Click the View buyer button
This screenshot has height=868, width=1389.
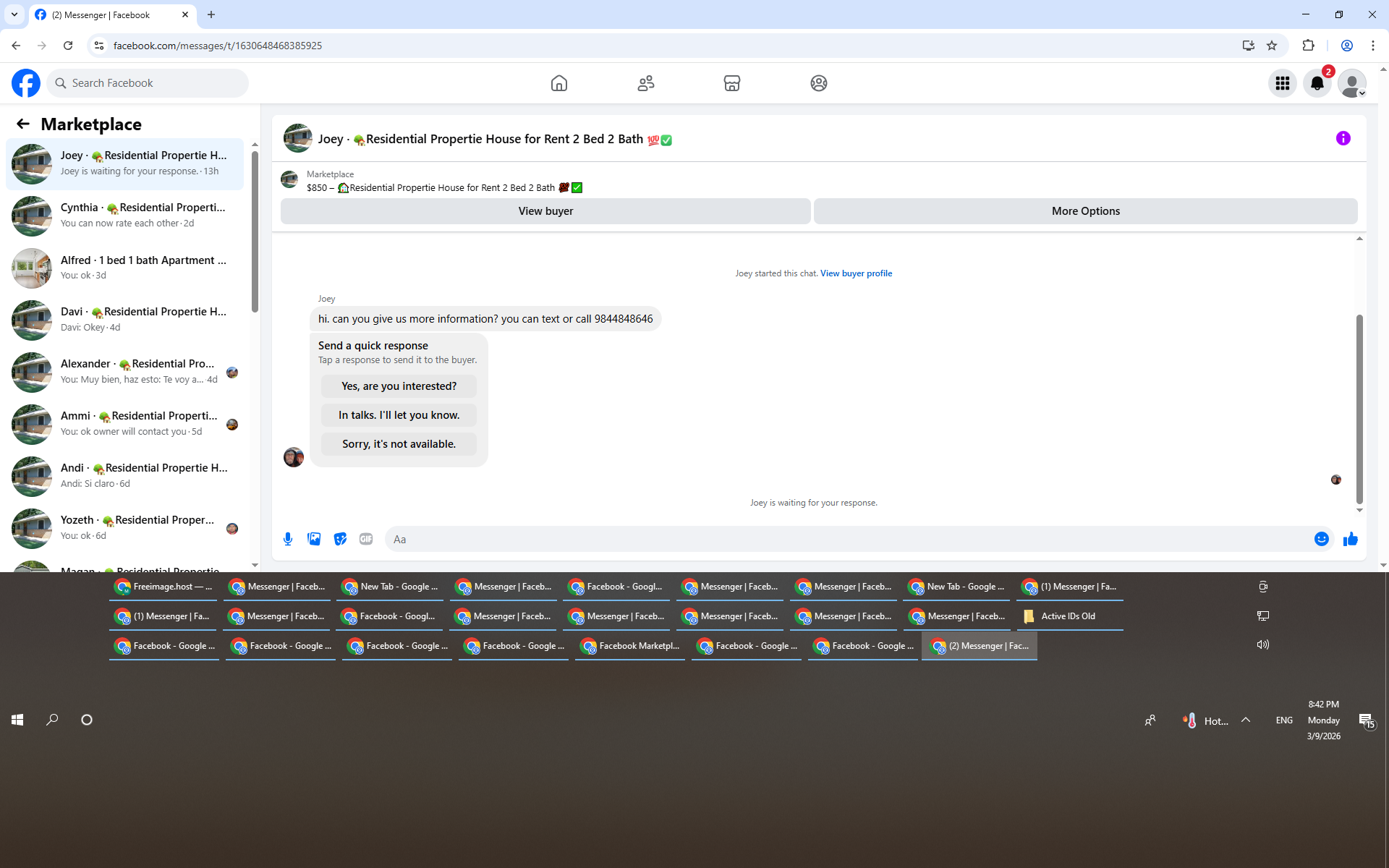(545, 211)
